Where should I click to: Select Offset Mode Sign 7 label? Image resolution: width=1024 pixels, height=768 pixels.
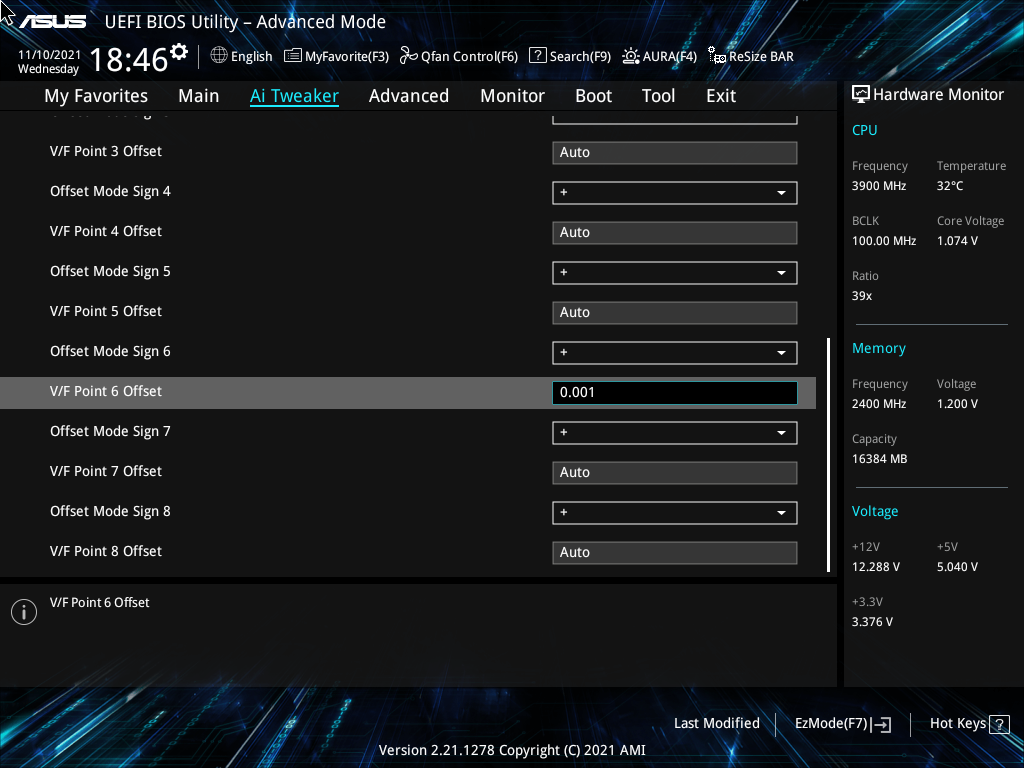pos(110,432)
